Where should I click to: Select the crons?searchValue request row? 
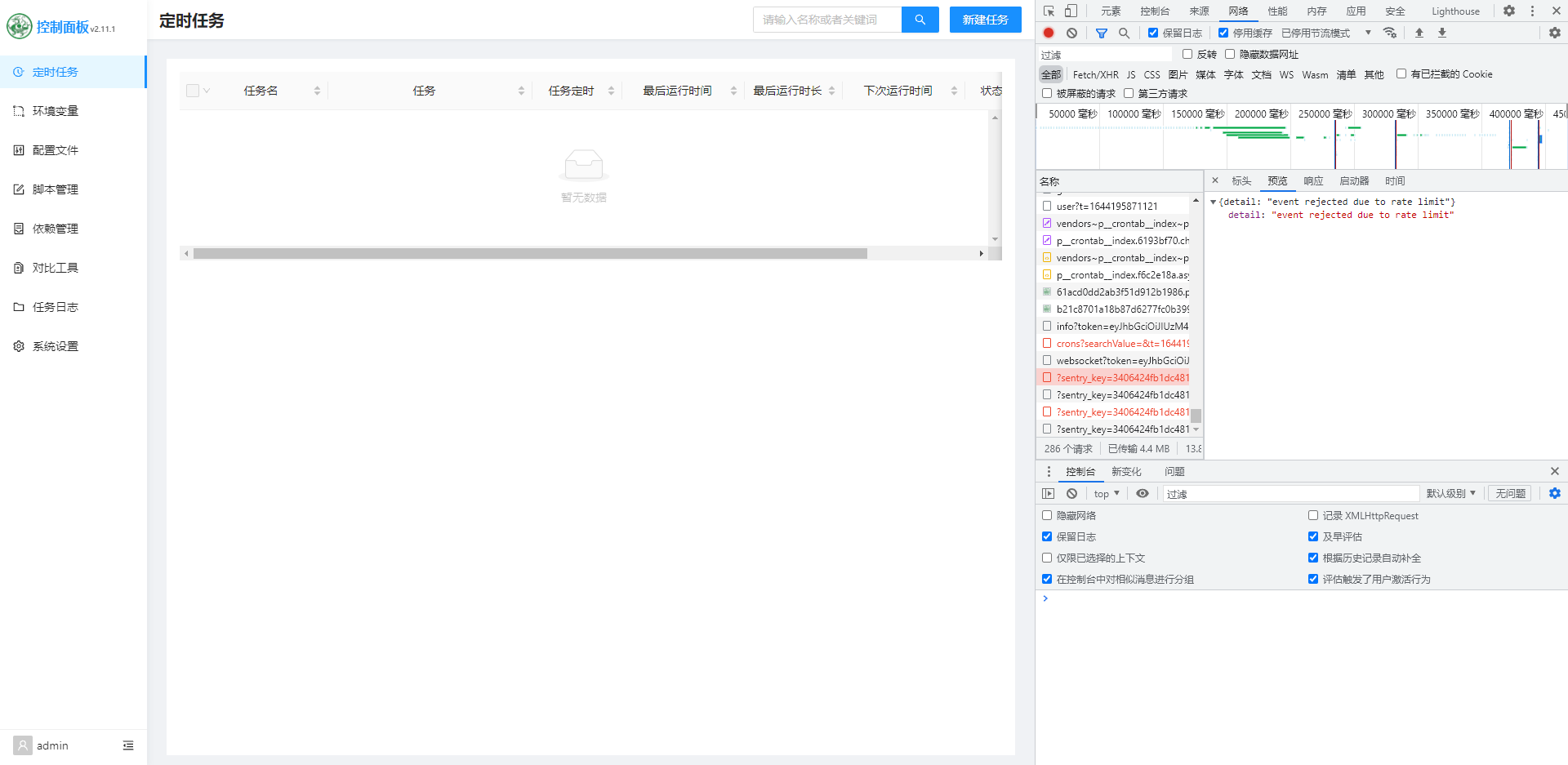pyautogui.click(x=1115, y=343)
